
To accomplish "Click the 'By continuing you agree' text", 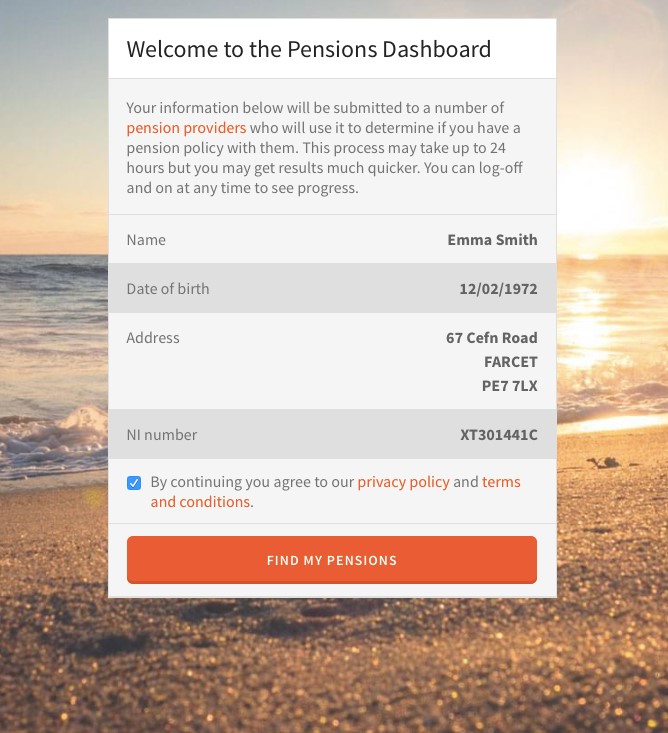I will coord(252,482).
